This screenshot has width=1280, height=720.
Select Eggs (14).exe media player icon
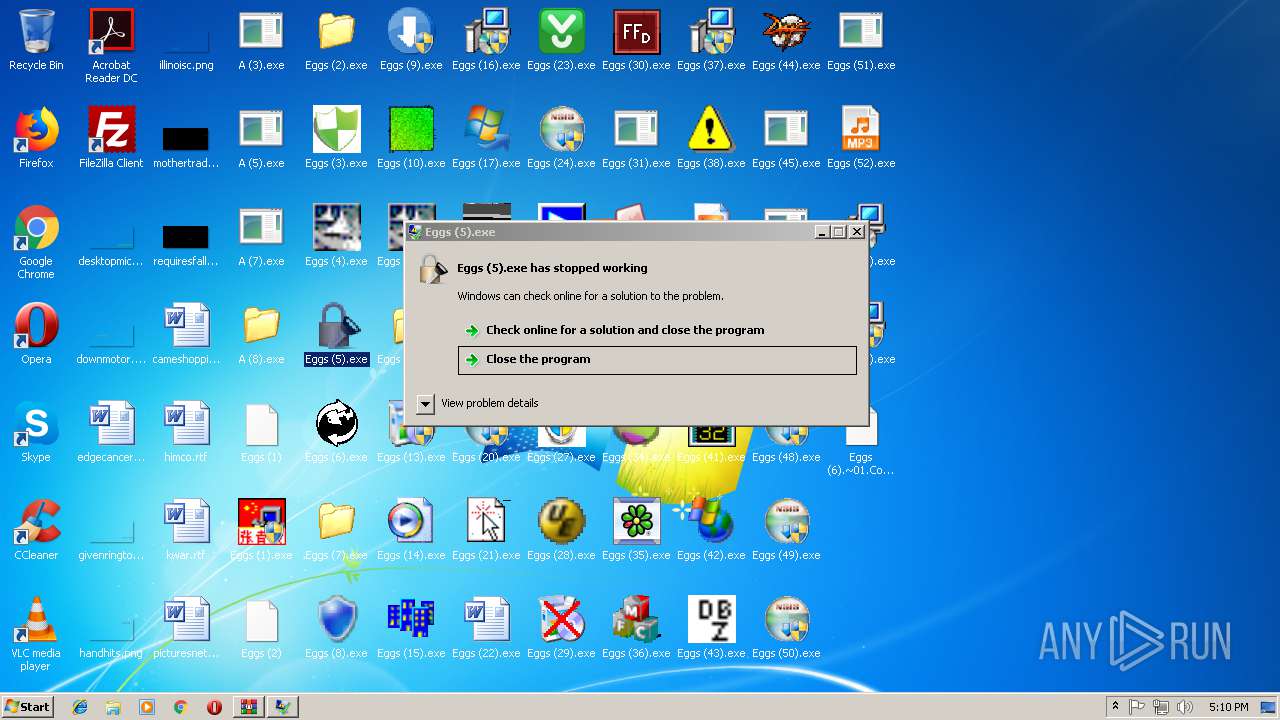point(411,522)
